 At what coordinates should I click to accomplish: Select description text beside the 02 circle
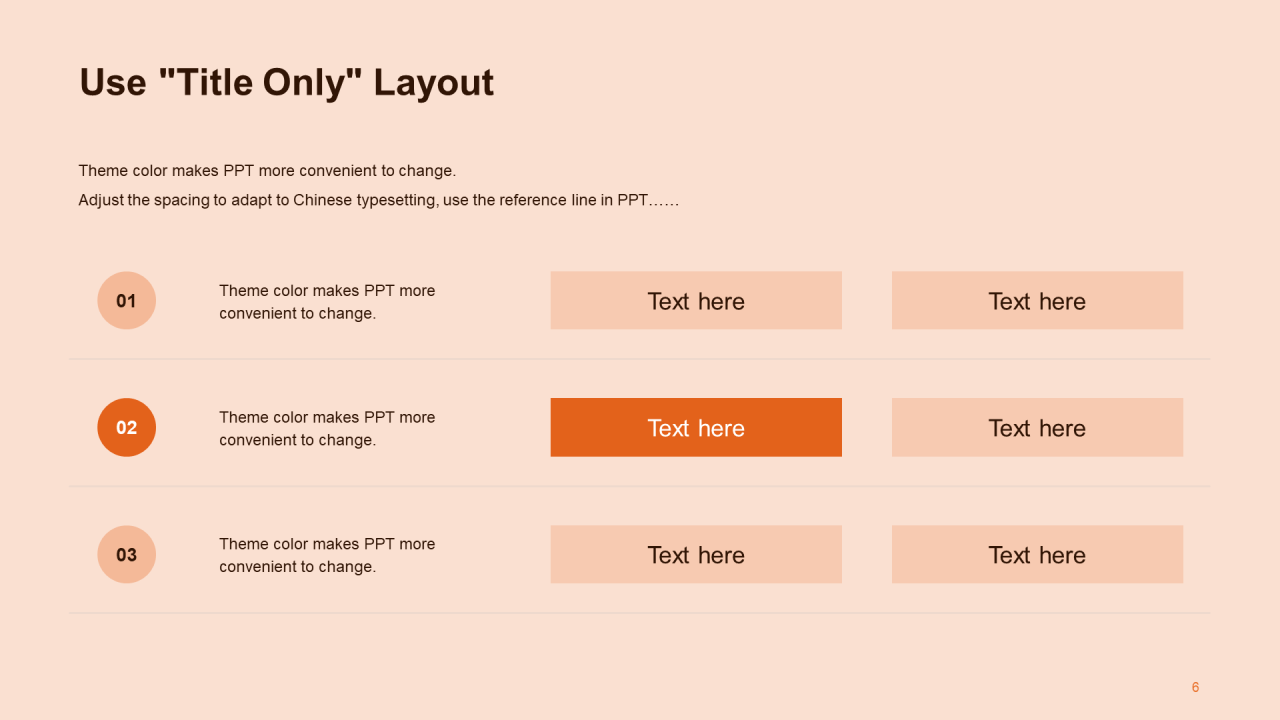[x=327, y=429]
